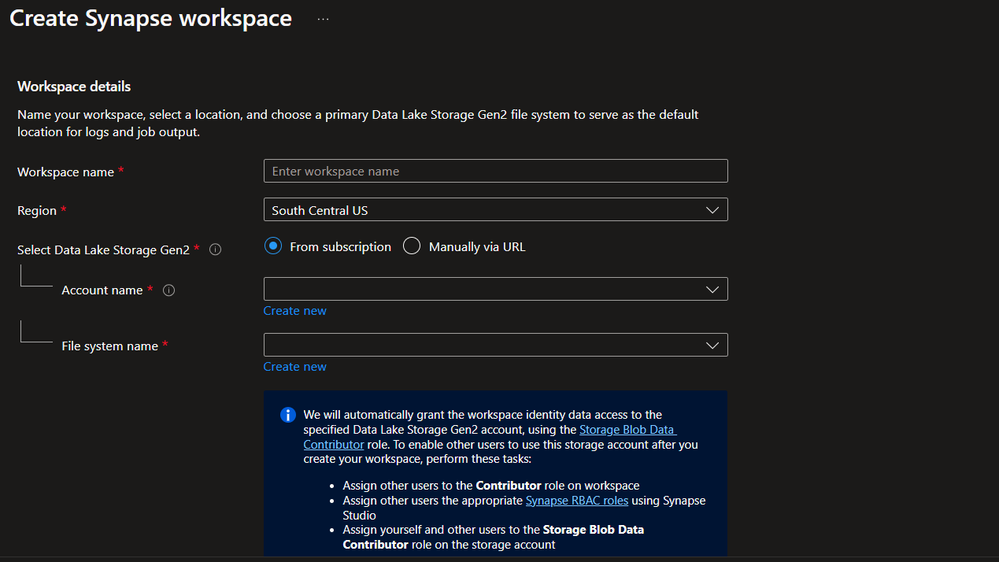Click the Create Synapse workspace title
This screenshot has height=562, width=999.
[x=151, y=18]
